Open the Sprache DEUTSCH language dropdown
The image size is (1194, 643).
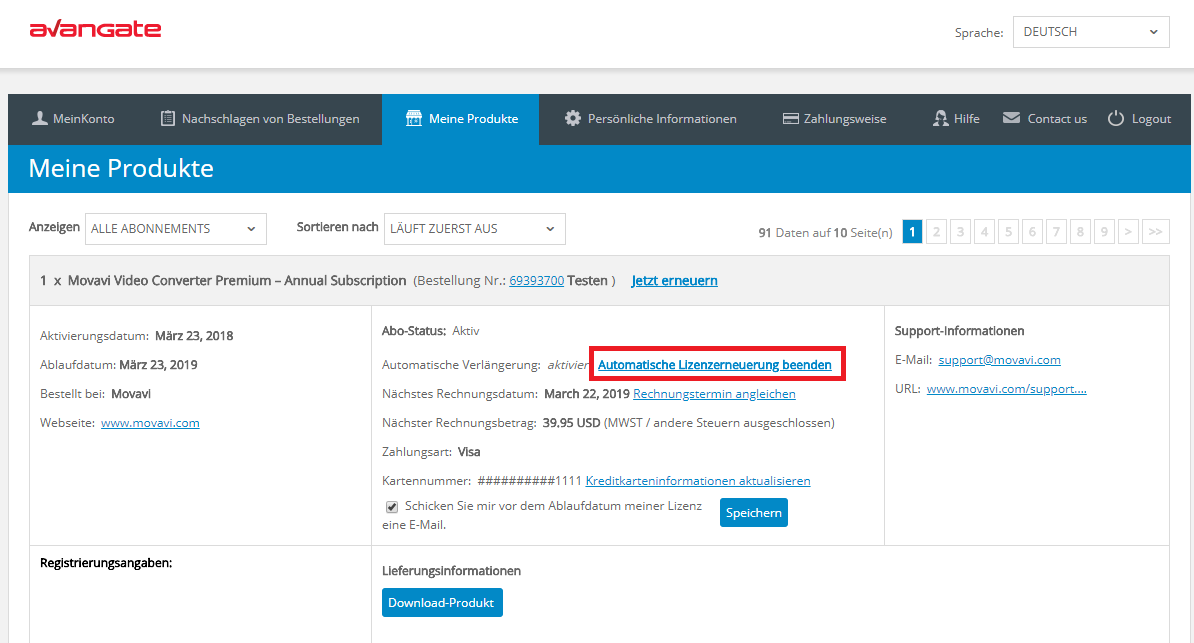(x=1090, y=32)
